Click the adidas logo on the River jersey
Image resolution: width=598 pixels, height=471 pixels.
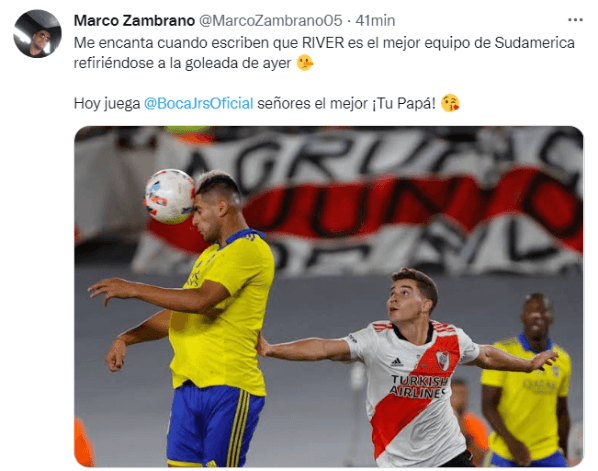coord(397,363)
